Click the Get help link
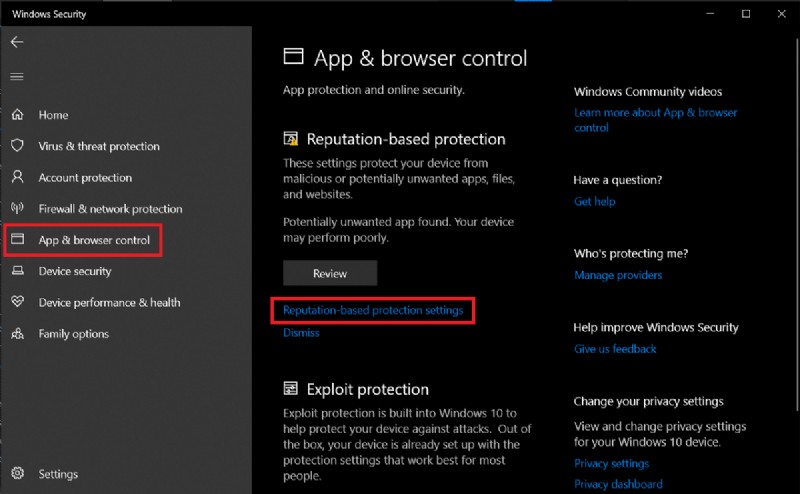 (x=594, y=201)
